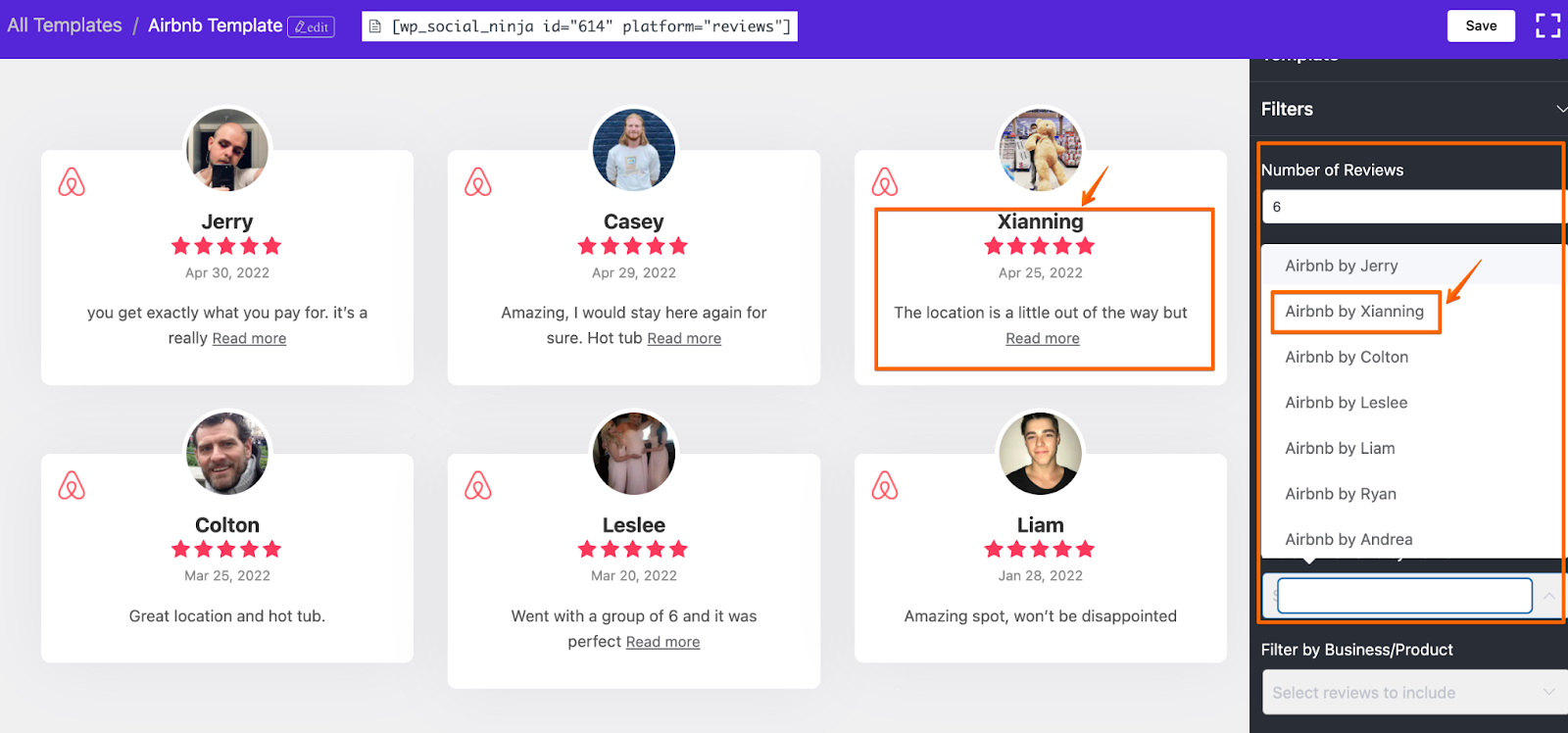Click reviewer name Leslee
Image resolution: width=1568 pixels, height=733 pixels.
tap(634, 525)
